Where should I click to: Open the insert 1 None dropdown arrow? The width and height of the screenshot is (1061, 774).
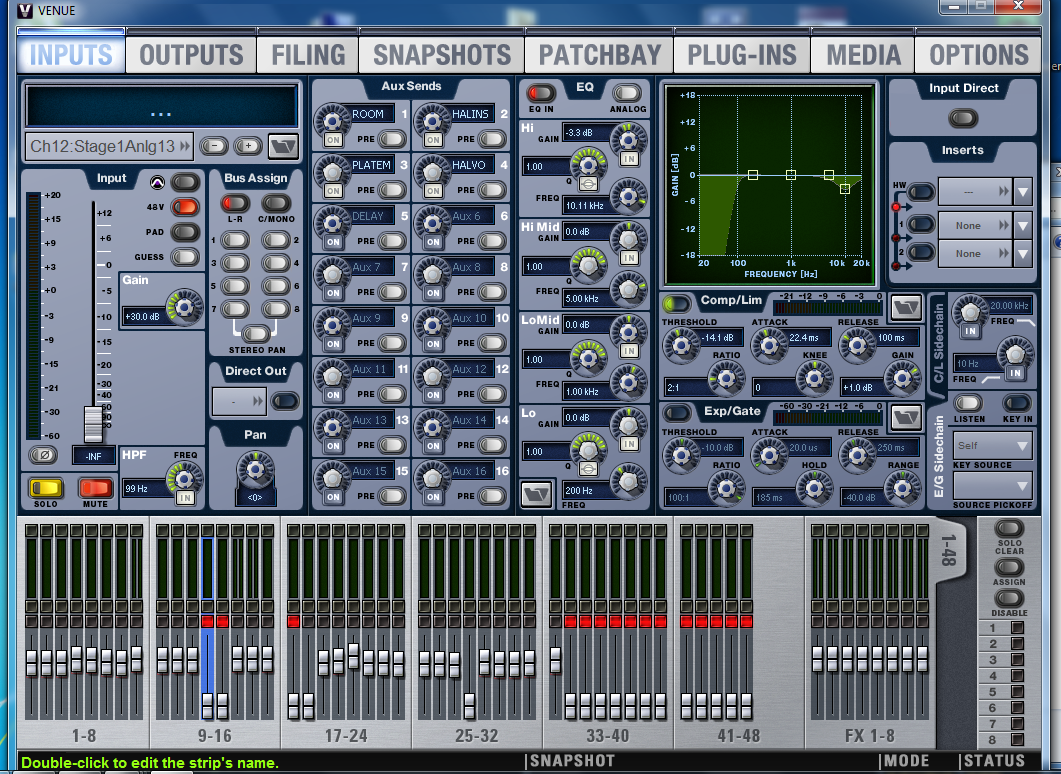1022,225
